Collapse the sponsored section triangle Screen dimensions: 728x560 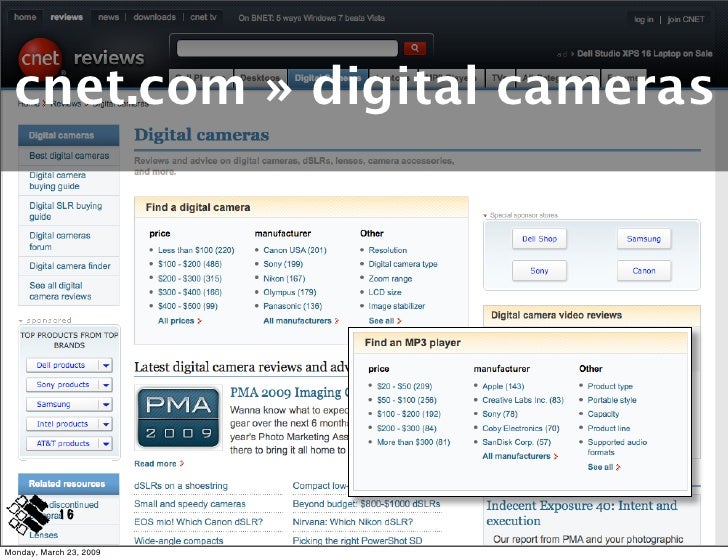pyautogui.click(x=21, y=321)
